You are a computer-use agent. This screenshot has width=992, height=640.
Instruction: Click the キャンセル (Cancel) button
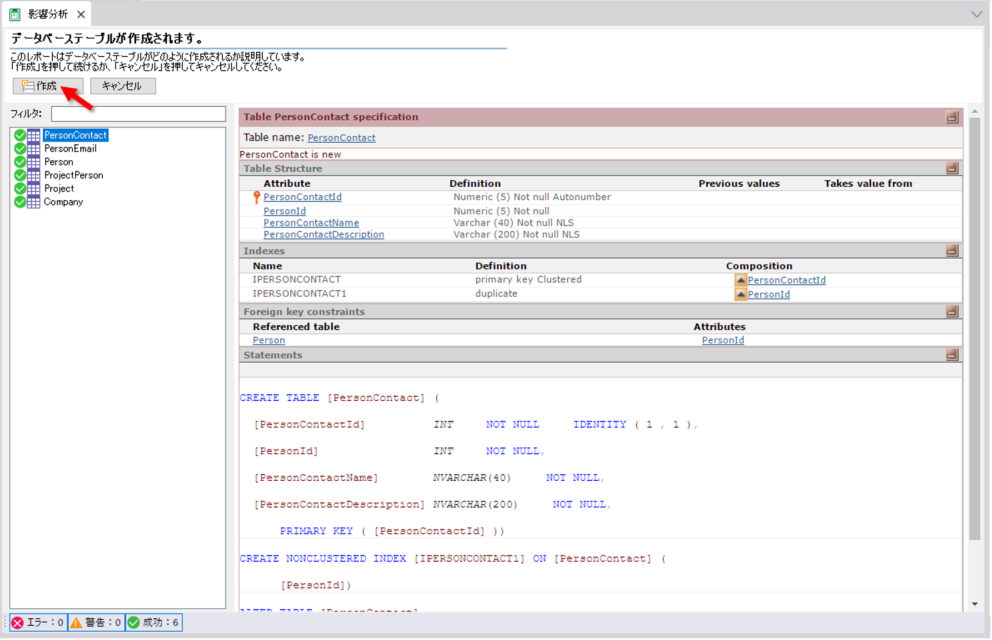pos(123,86)
